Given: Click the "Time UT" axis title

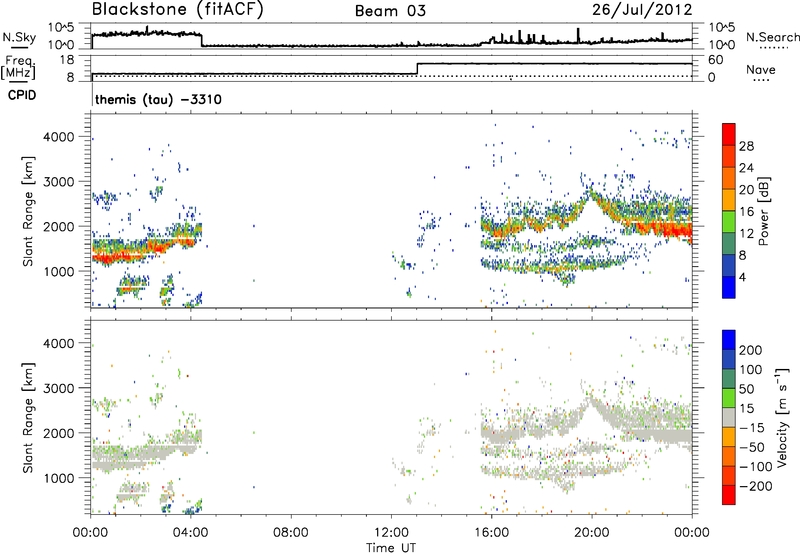Looking at the screenshot, I should (x=391, y=548).
